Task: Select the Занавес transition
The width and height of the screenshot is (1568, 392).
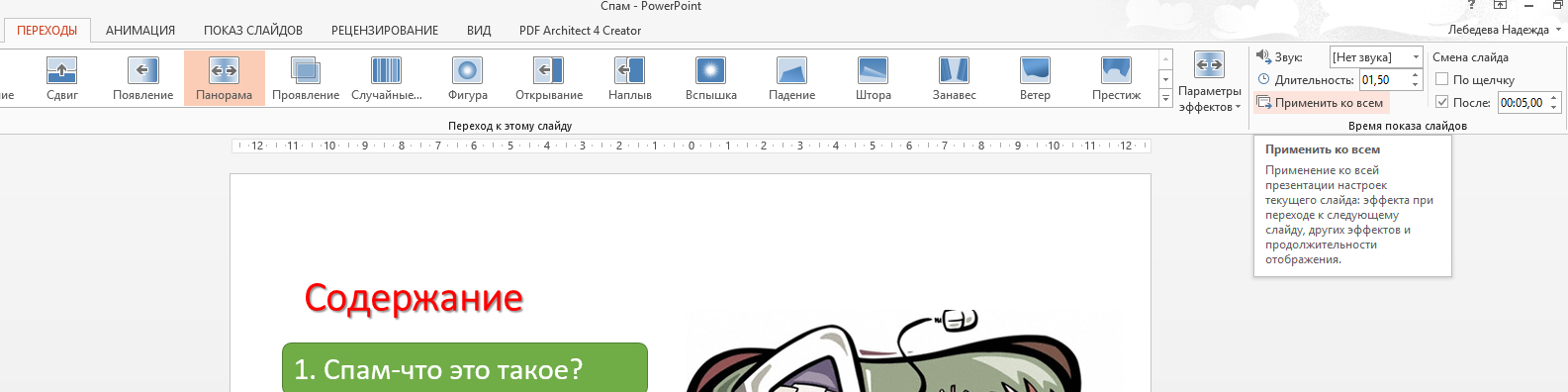Action: tap(955, 78)
